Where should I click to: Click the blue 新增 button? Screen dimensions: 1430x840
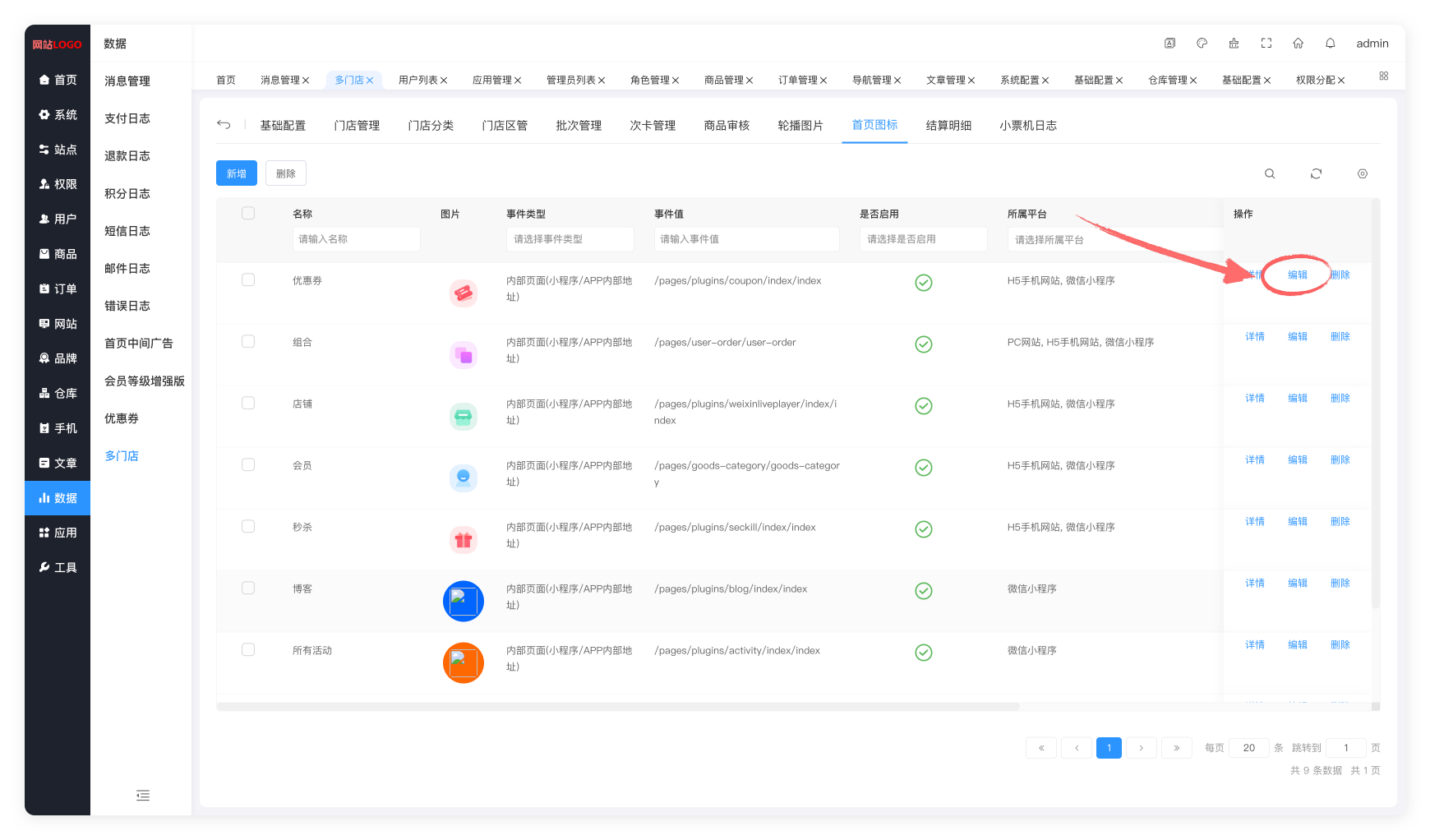[237, 173]
